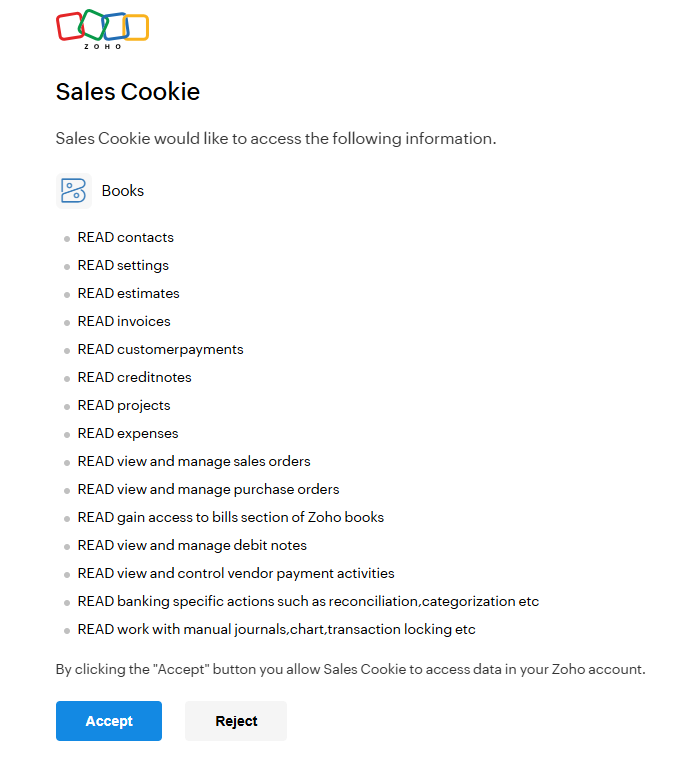Click the sales orders permission line
This screenshot has width=674, height=760.
click(194, 461)
